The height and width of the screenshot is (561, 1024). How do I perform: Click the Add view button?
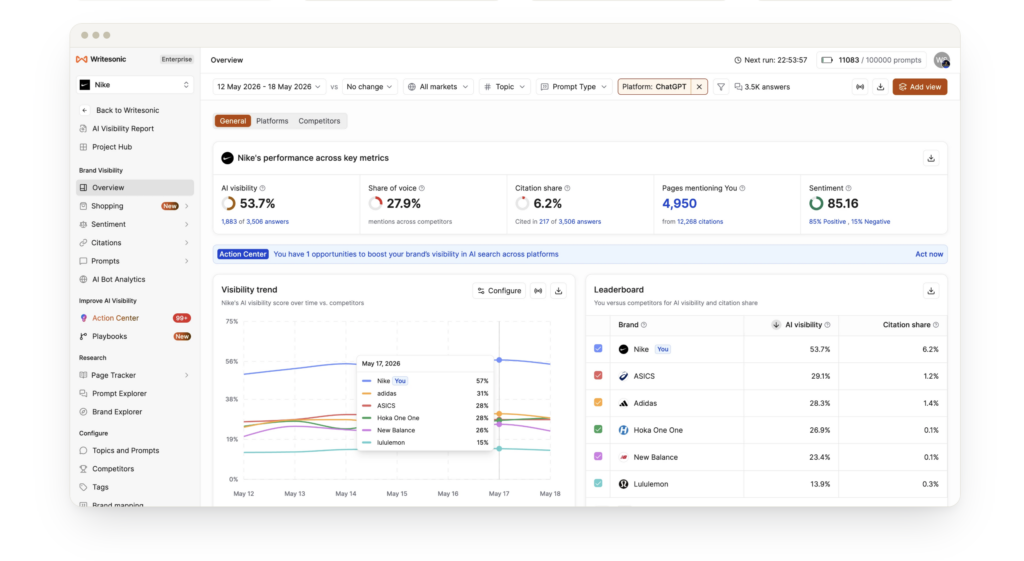click(x=920, y=87)
